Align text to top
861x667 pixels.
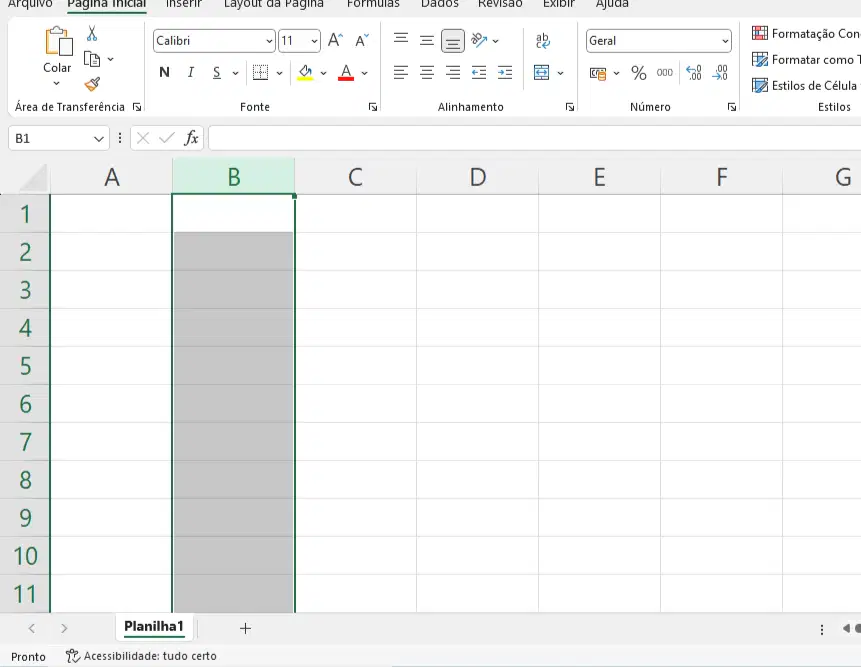[x=401, y=40]
